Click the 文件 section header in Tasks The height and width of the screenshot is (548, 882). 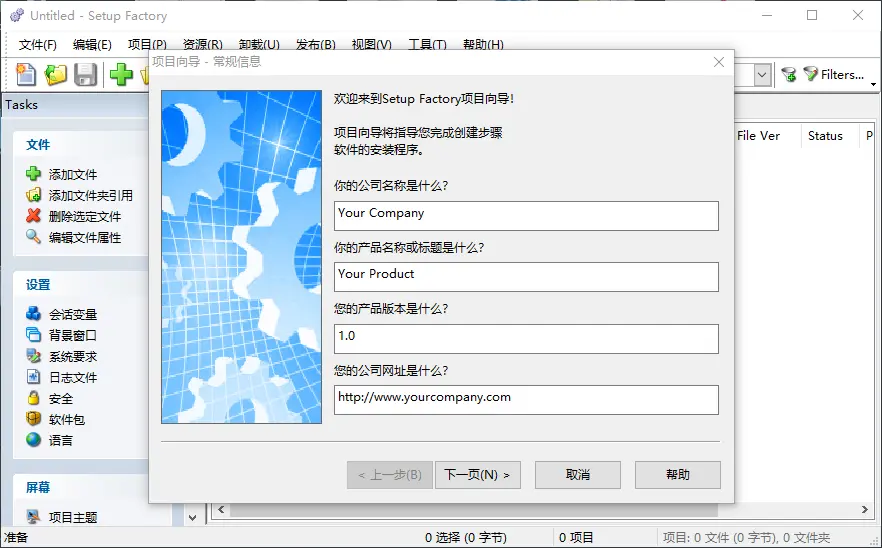click(38, 145)
